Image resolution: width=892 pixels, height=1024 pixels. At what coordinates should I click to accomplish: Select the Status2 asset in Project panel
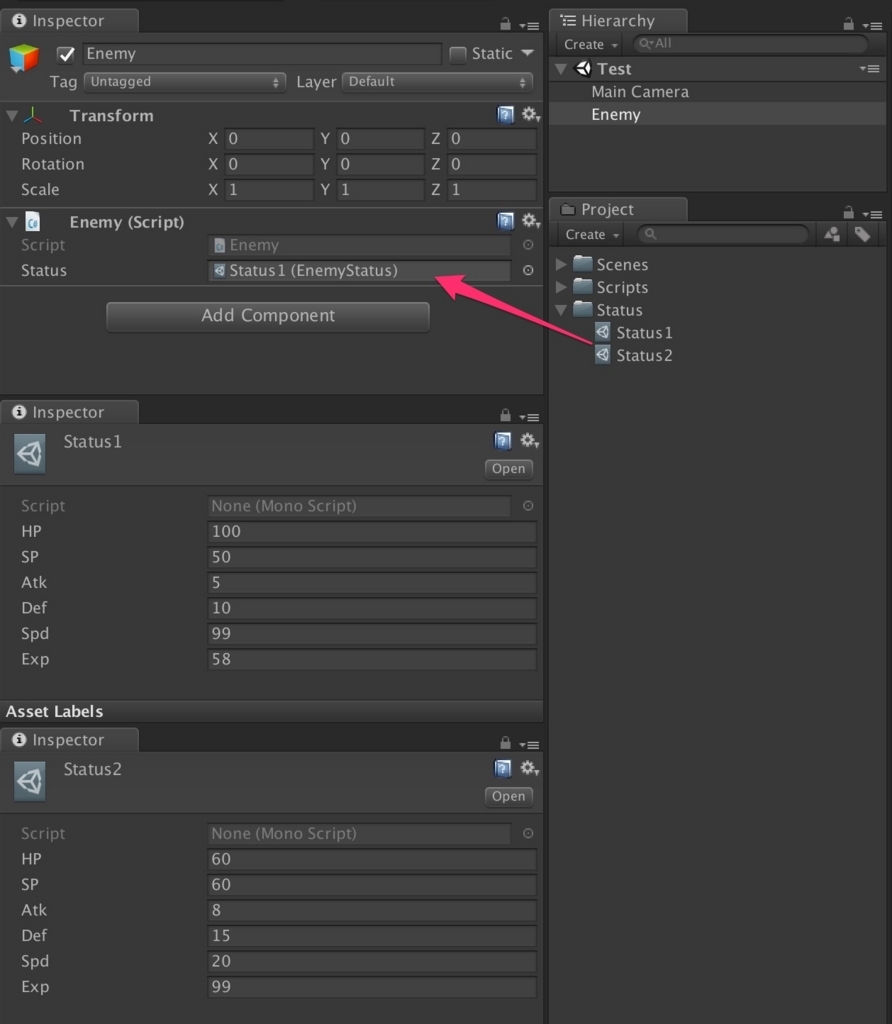pos(643,355)
